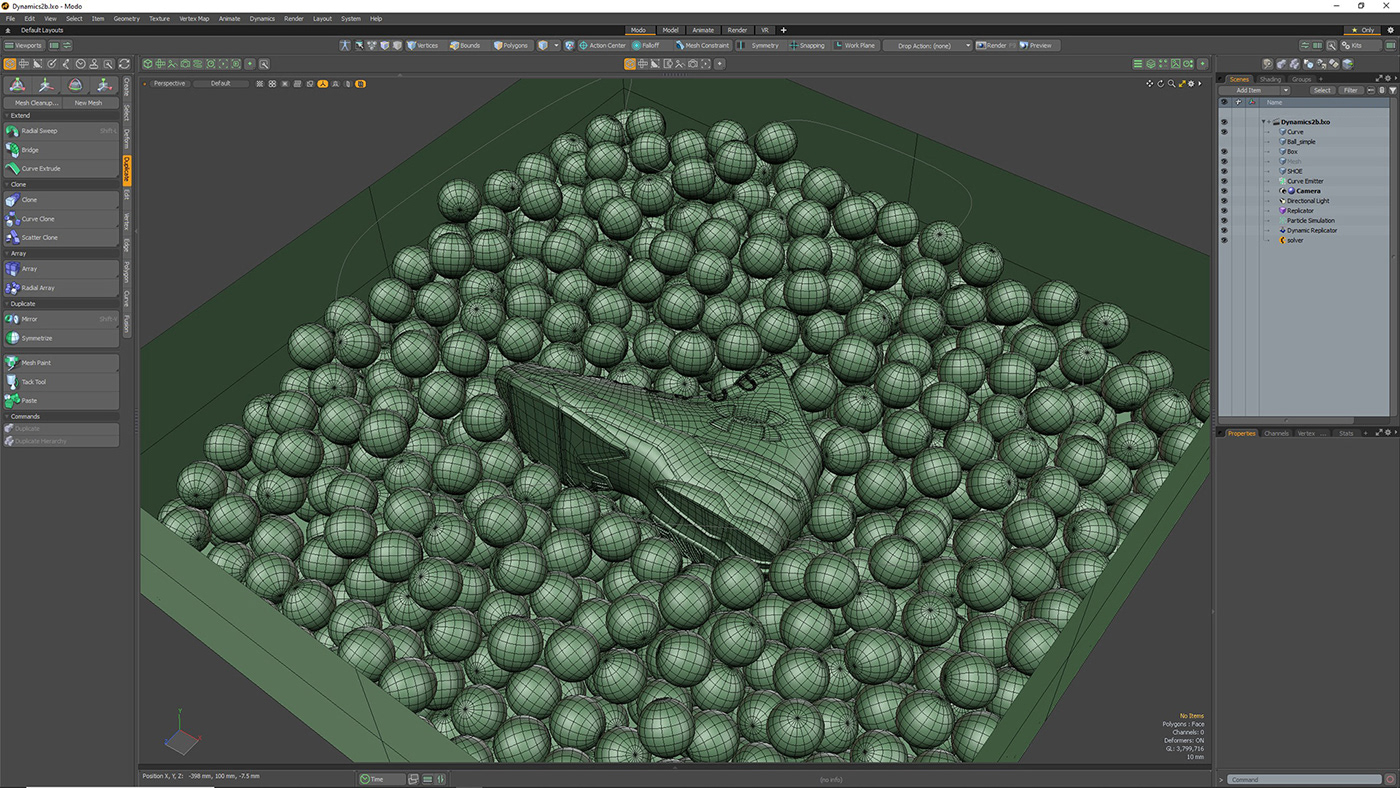Image resolution: width=1400 pixels, height=788 pixels.
Task: Switch to the Shading tab
Action: [1270, 79]
